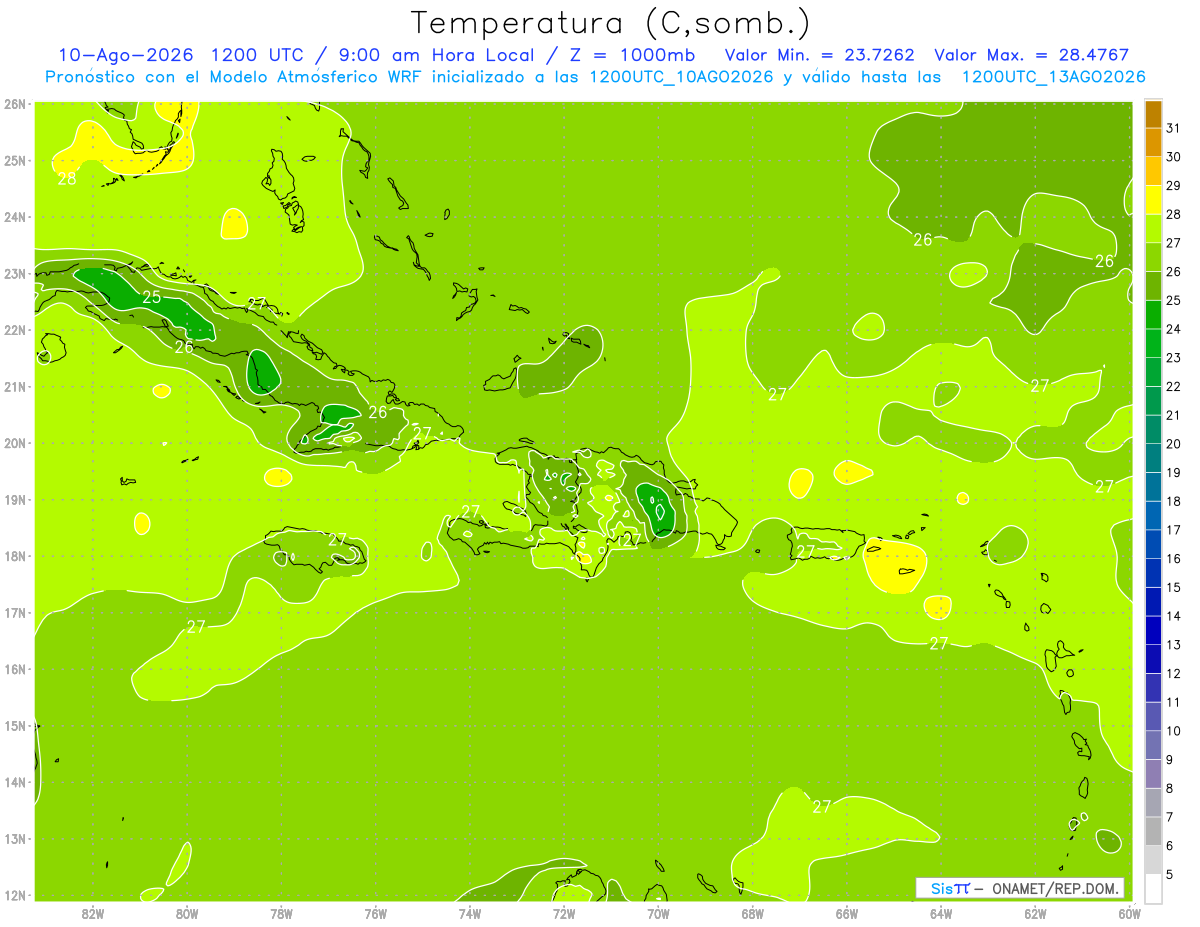Screen dimensions: 1200x927
Task: Click the '80W' longitude label
Action: (x=187, y=912)
